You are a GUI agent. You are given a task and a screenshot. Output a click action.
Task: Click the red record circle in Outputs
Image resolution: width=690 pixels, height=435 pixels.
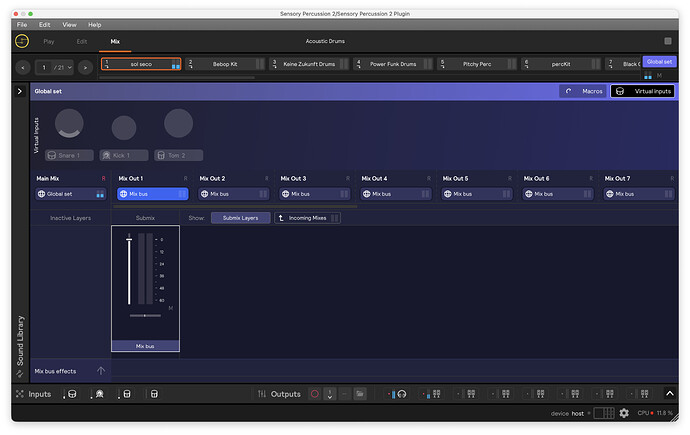314,394
